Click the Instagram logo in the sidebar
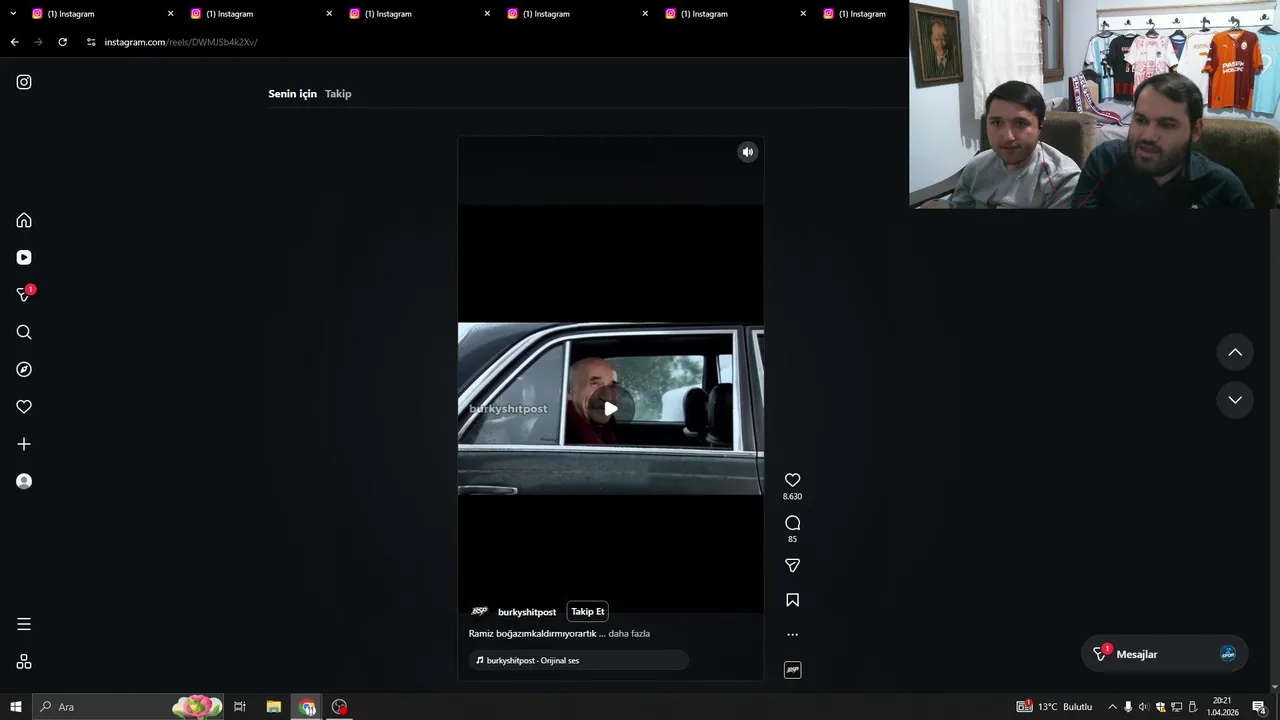The image size is (1280, 720). pos(24,82)
